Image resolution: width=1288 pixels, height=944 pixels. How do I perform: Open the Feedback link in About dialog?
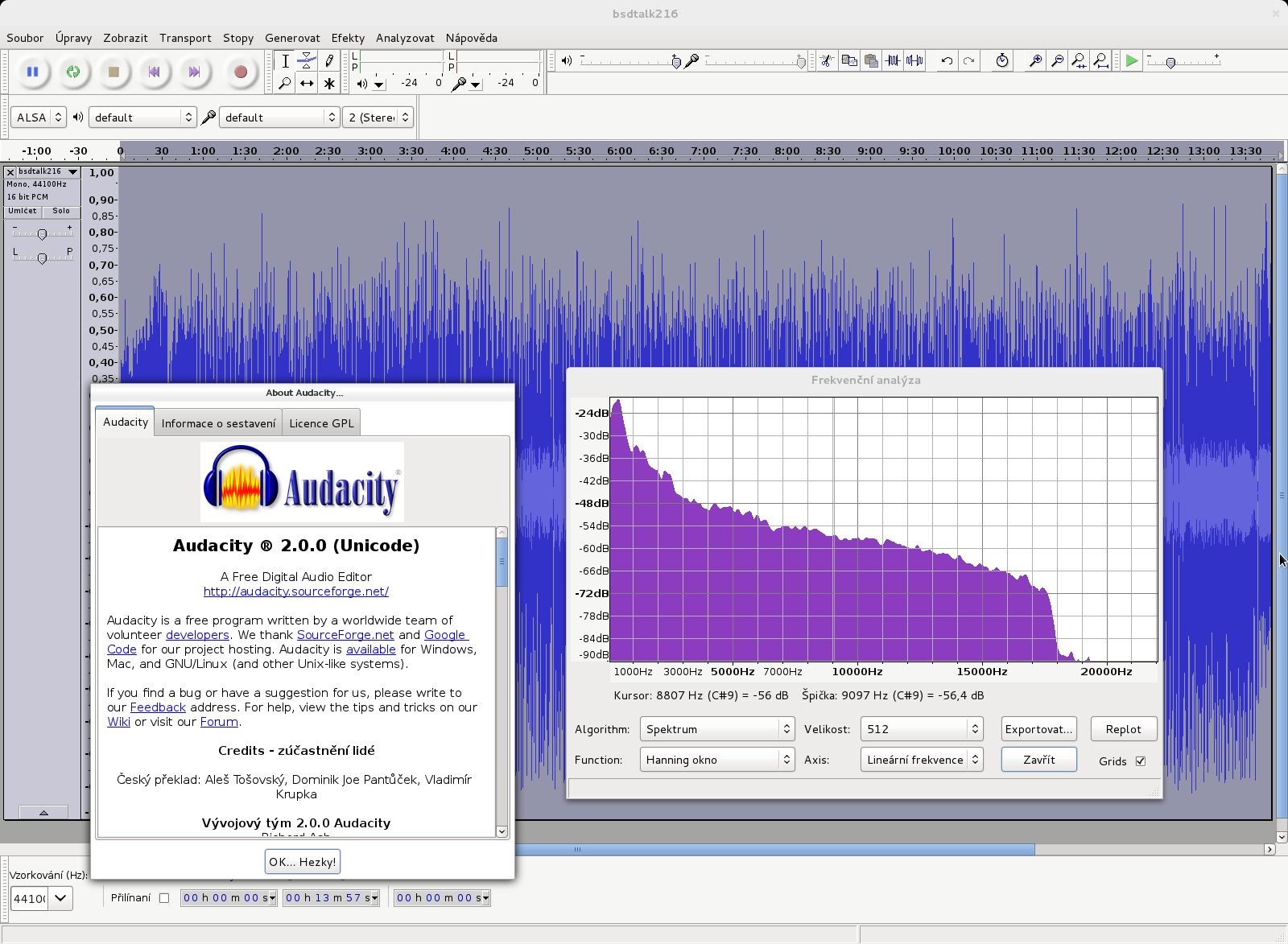tap(158, 707)
